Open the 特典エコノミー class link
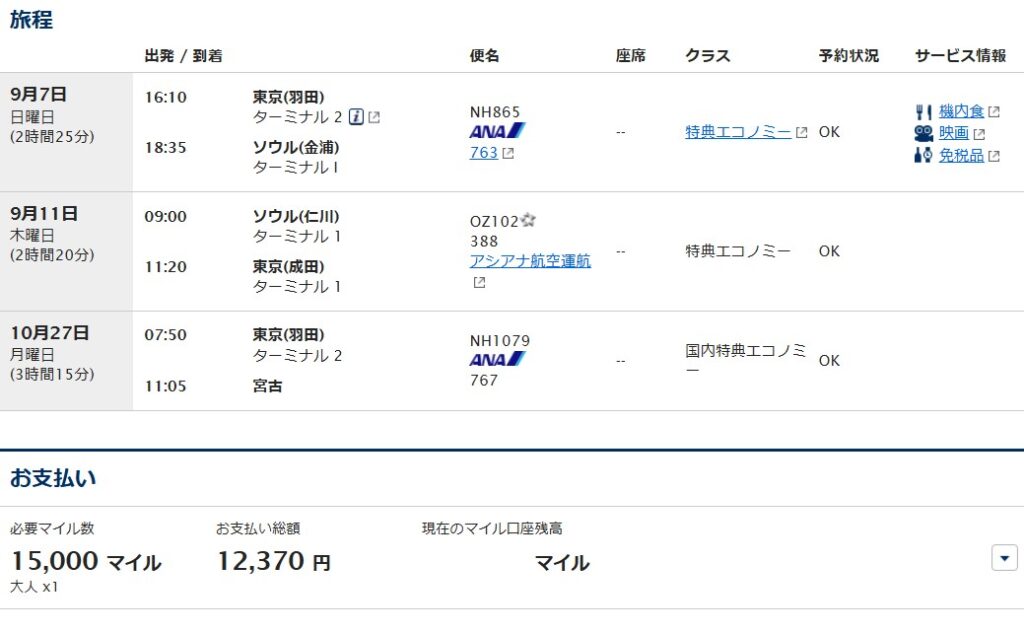Screen dimensions: 1024x633 pyautogui.click(x=738, y=132)
